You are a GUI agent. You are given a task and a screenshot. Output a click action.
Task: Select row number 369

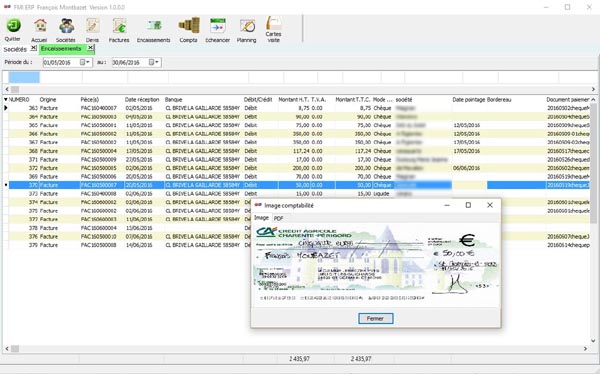click(298, 176)
